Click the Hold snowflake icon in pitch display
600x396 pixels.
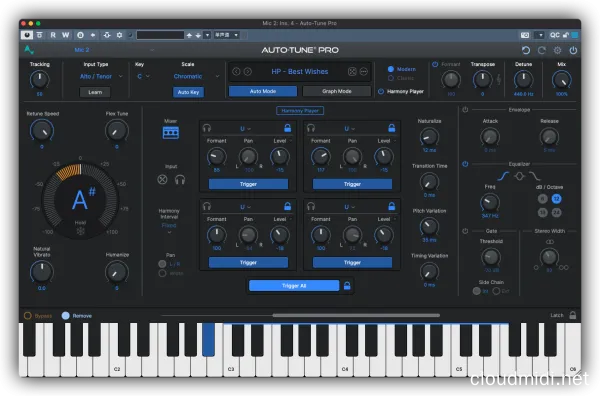pyautogui.click(x=80, y=231)
